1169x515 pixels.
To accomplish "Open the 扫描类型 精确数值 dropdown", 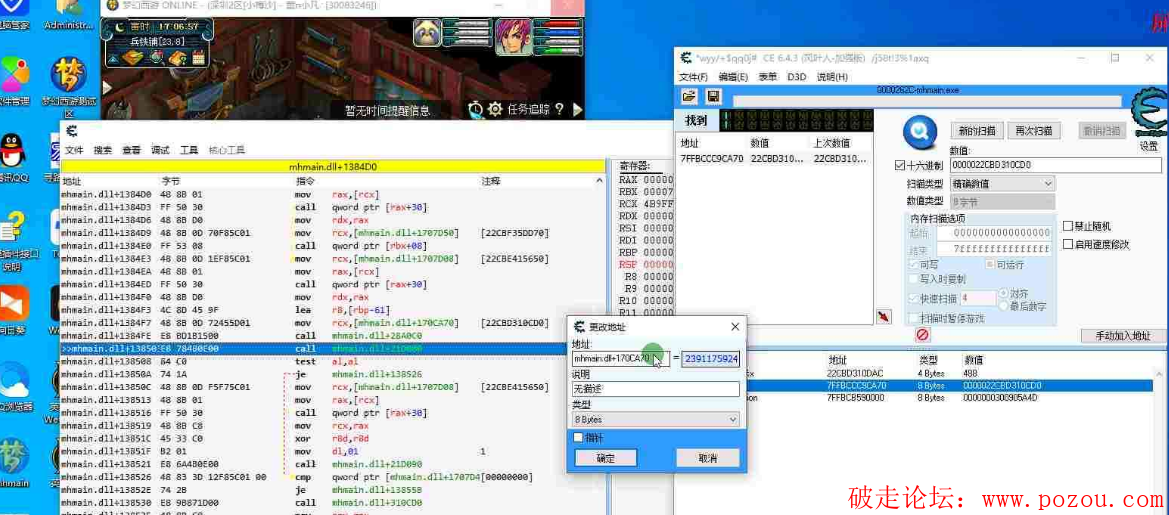I will tap(1003, 183).
